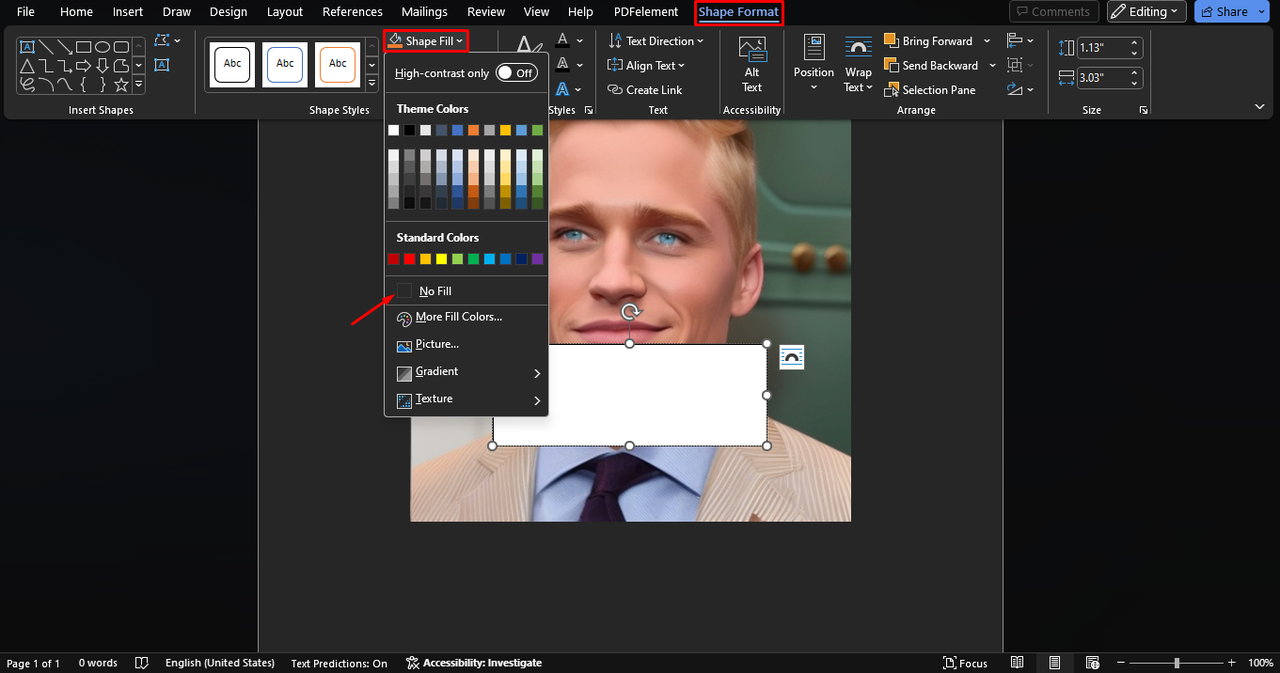1280x673 pixels.
Task: Click the shape height input field
Action: pos(1101,47)
